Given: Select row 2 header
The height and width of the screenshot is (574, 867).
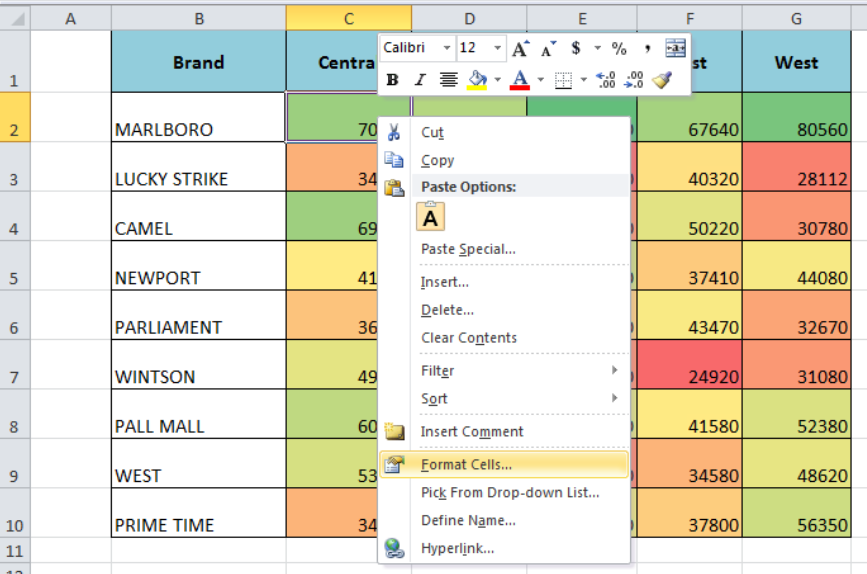Looking at the screenshot, I should (15, 117).
